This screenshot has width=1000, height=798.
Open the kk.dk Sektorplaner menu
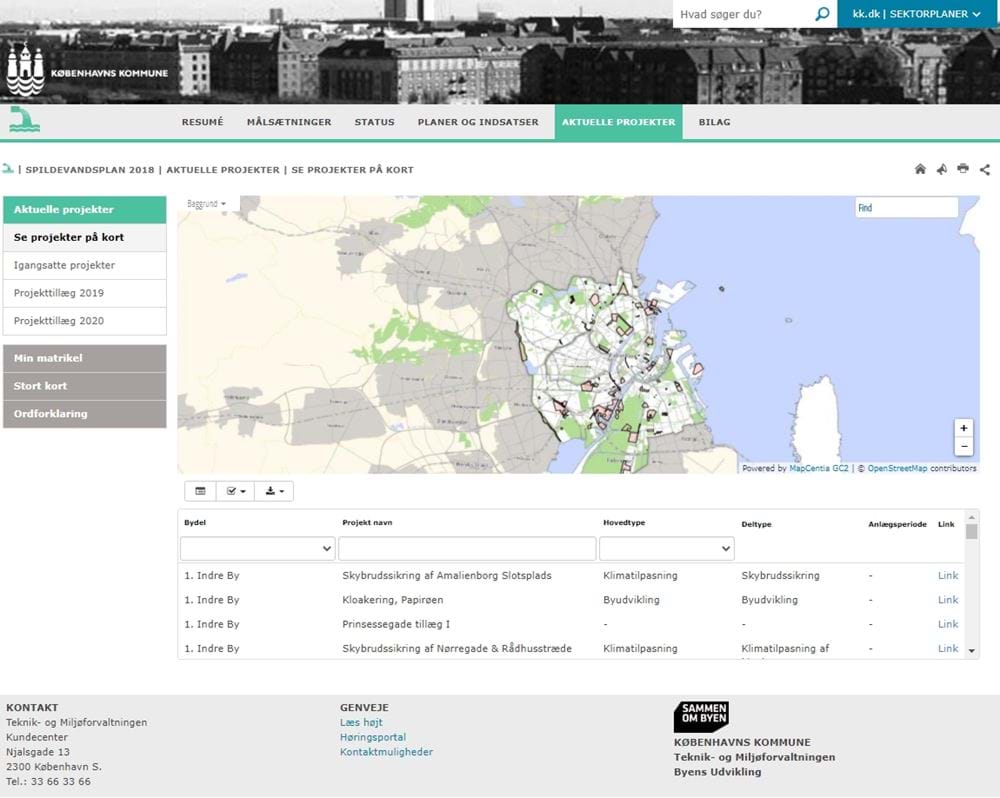tap(918, 14)
